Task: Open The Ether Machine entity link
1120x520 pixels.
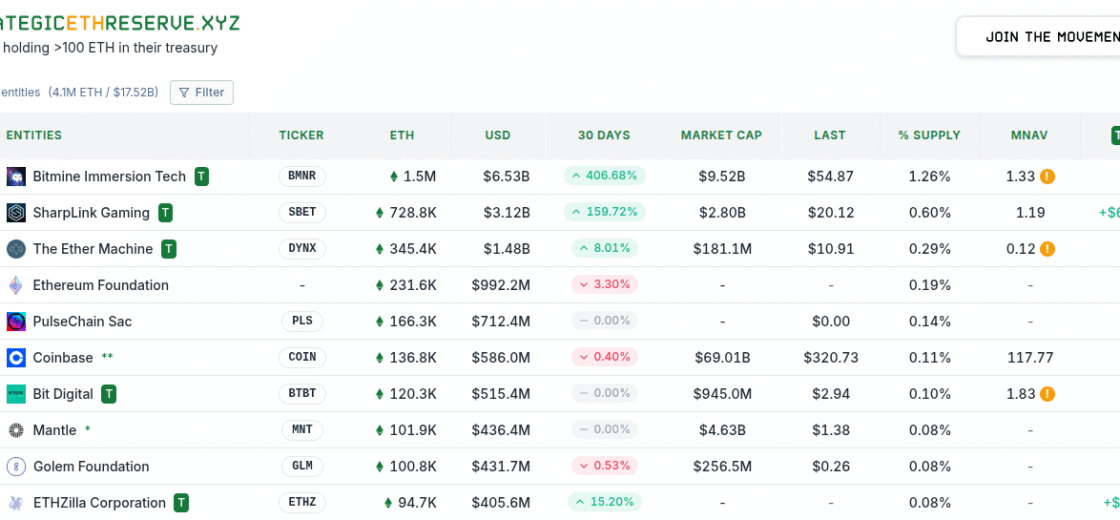Action: tap(93, 249)
